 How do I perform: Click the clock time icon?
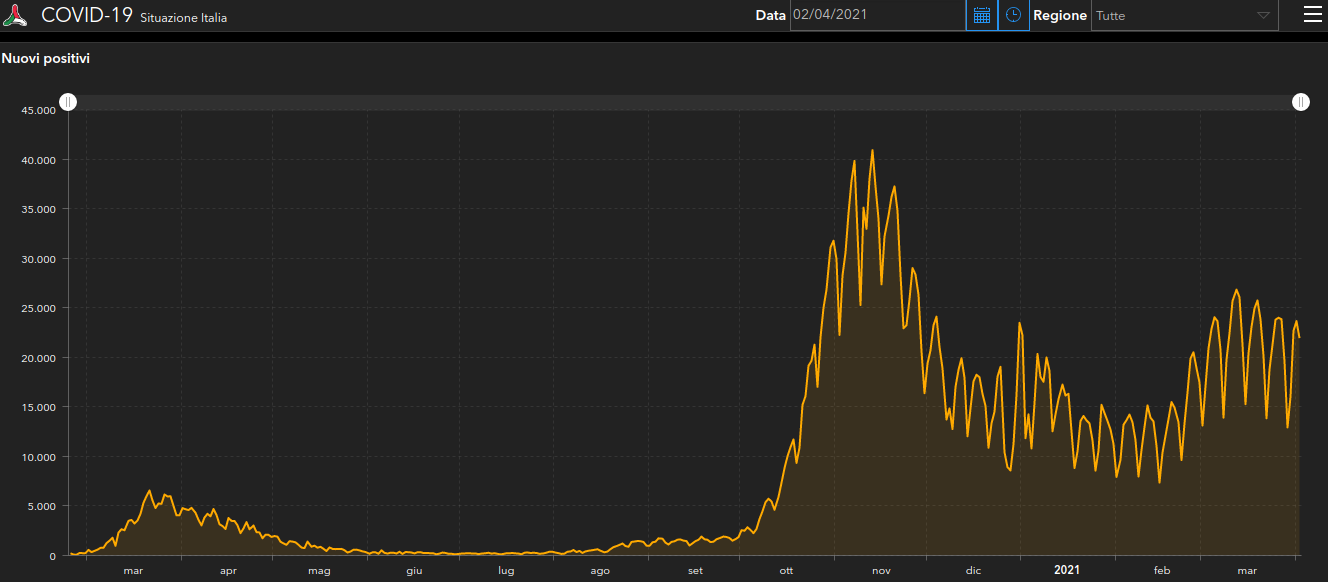[1013, 15]
